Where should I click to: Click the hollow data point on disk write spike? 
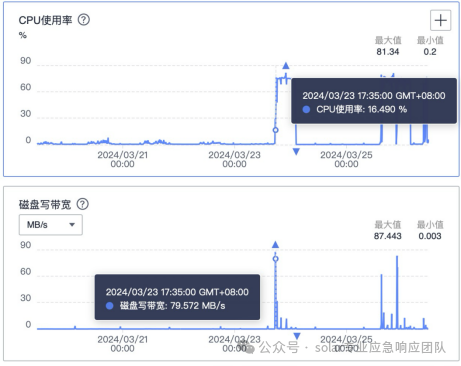275,259
